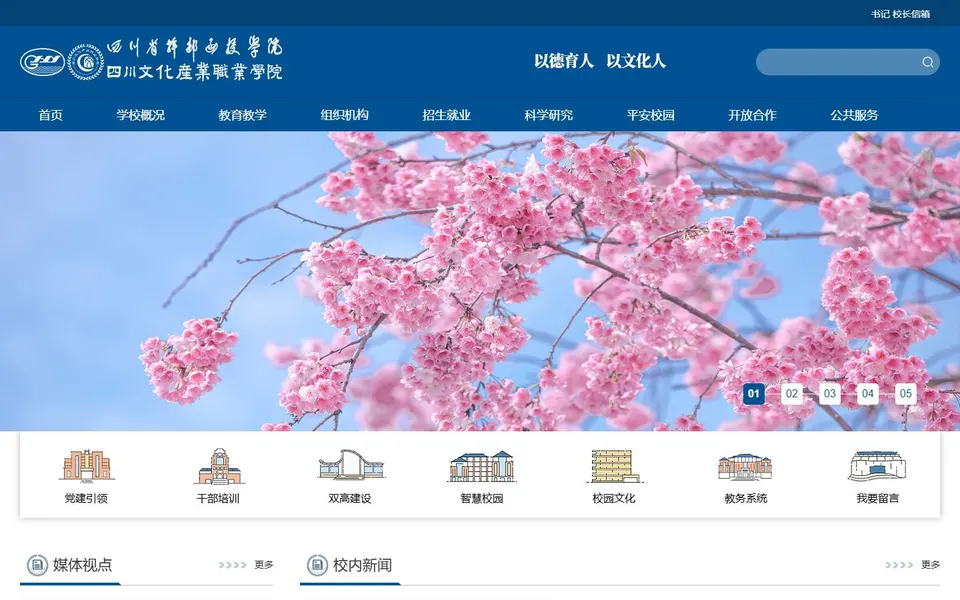Click 更多 beside 校内新闻

[930, 564]
